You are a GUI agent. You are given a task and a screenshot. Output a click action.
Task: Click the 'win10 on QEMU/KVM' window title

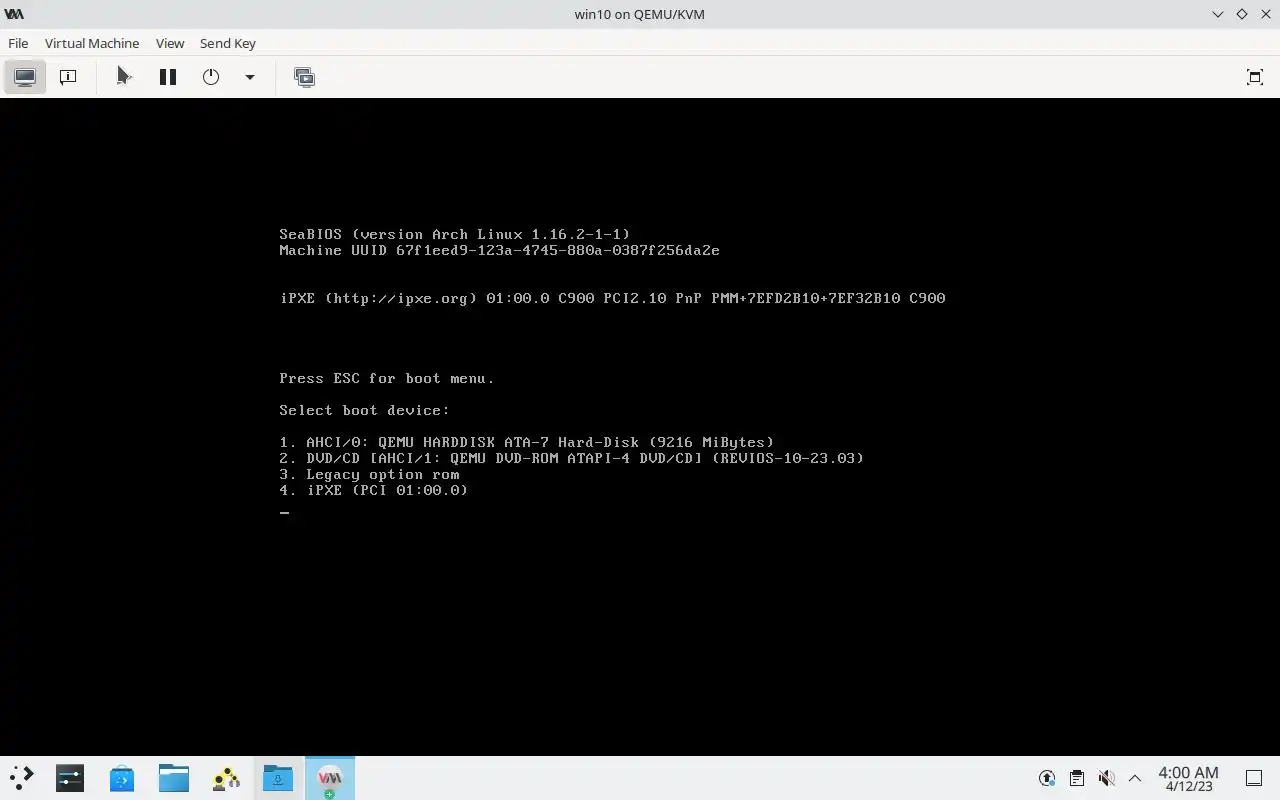(639, 14)
